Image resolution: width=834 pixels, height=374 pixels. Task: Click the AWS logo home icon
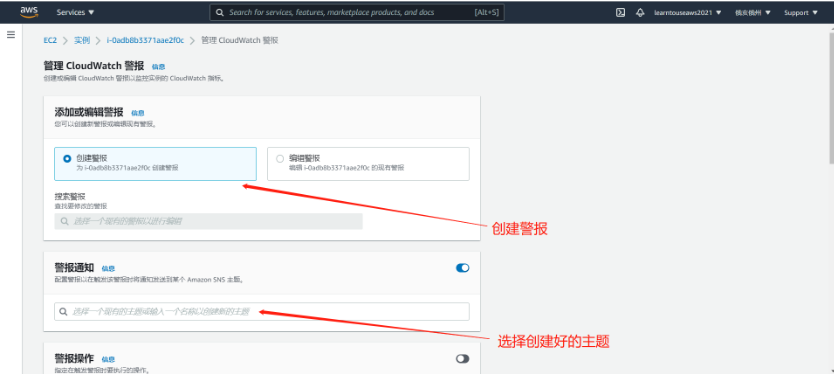[x=28, y=12]
